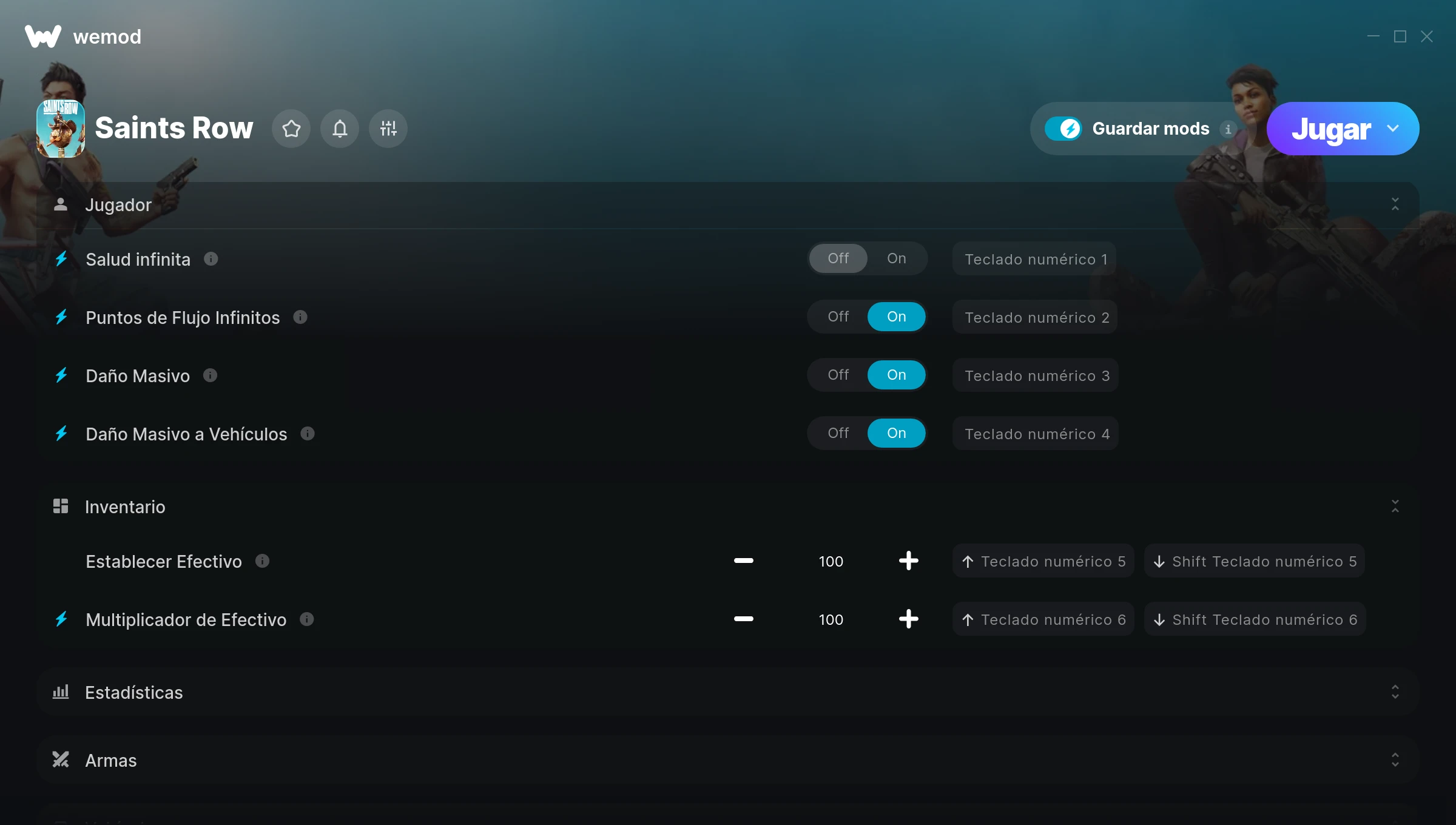Show info for Daño Masivo
The image size is (1456, 825).
pos(210,375)
